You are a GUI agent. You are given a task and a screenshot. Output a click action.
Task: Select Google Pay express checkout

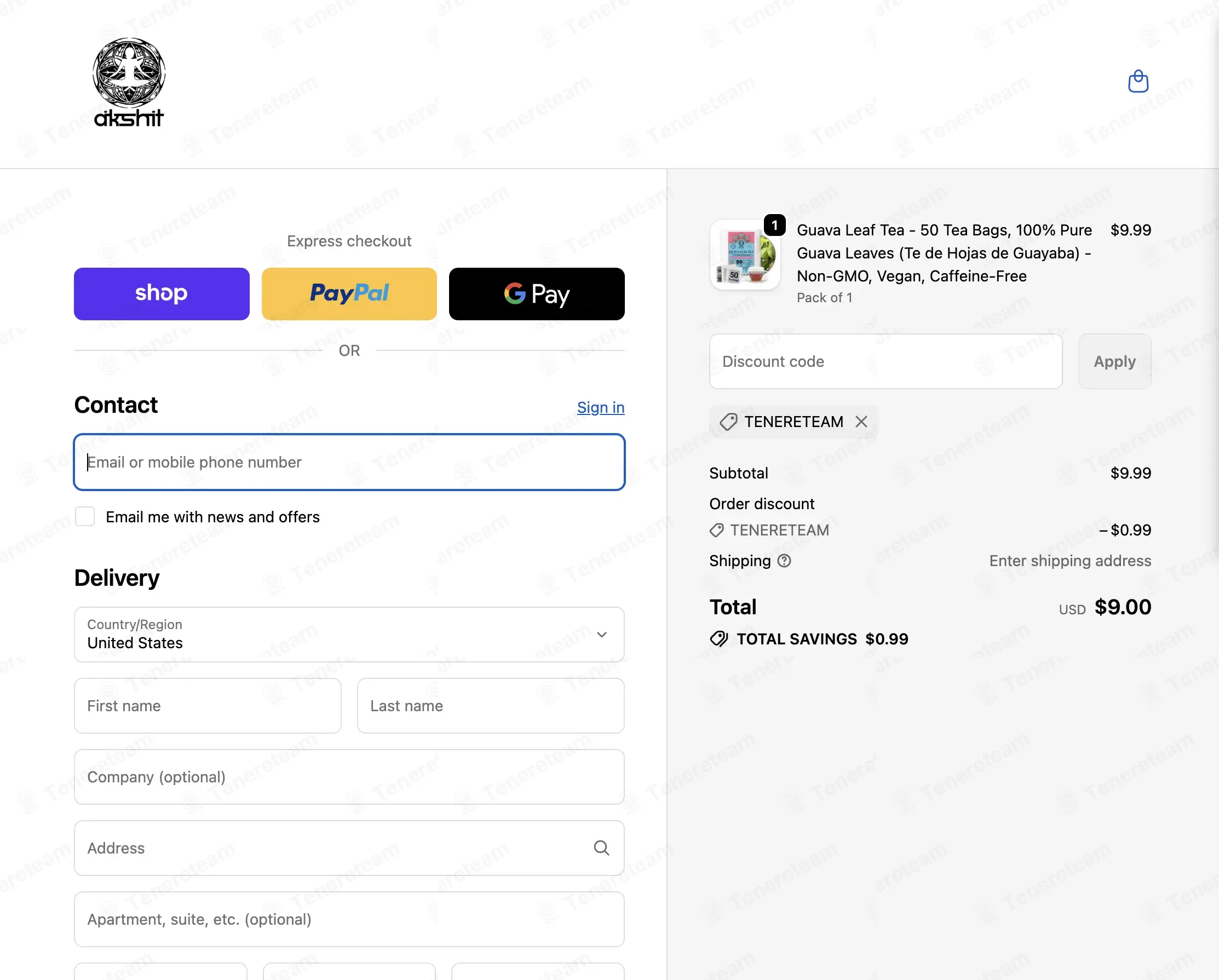[537, 294]
